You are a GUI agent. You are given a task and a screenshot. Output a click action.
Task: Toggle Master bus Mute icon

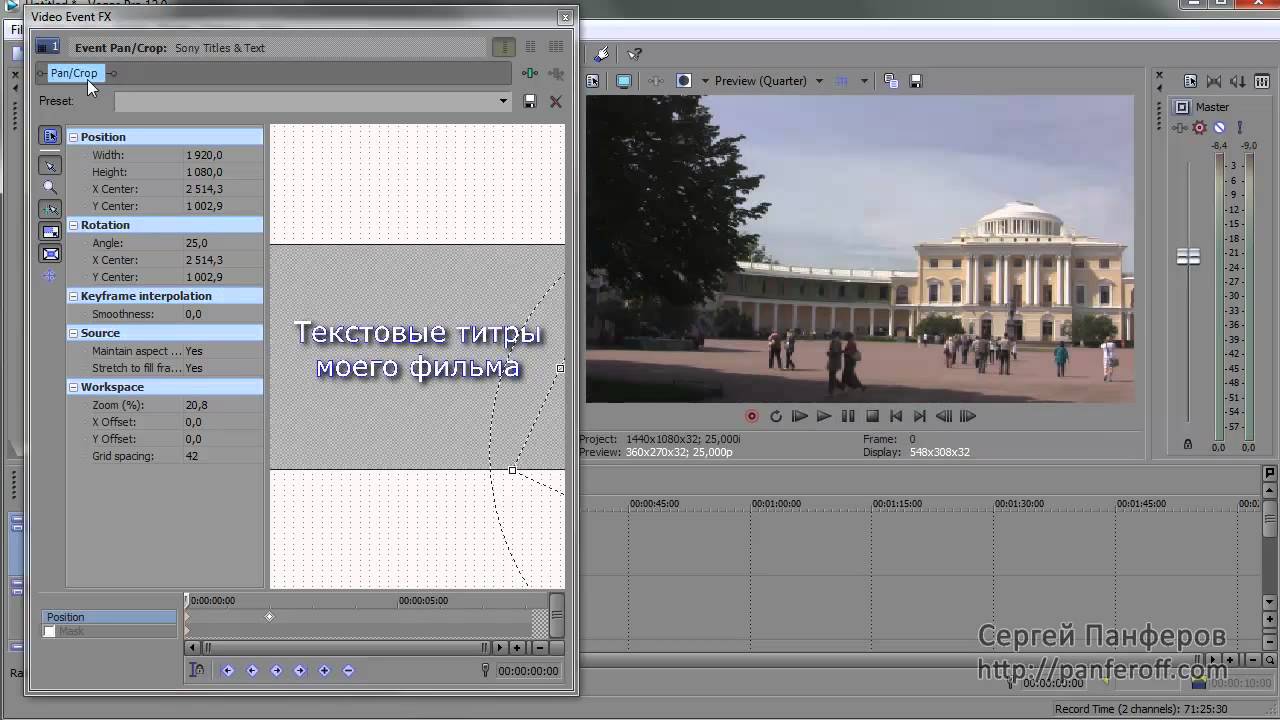point(1219,127)
